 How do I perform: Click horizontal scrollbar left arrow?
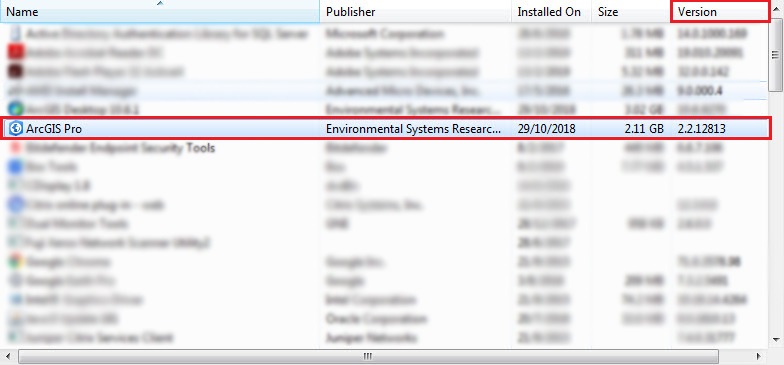point(10,356)
